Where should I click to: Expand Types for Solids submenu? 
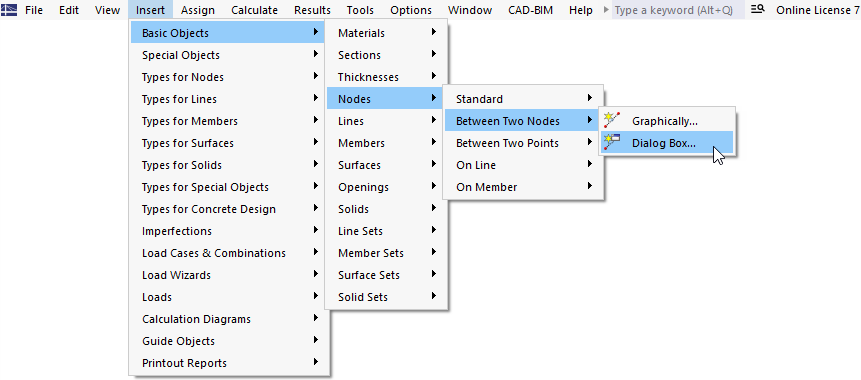[230, 165]
